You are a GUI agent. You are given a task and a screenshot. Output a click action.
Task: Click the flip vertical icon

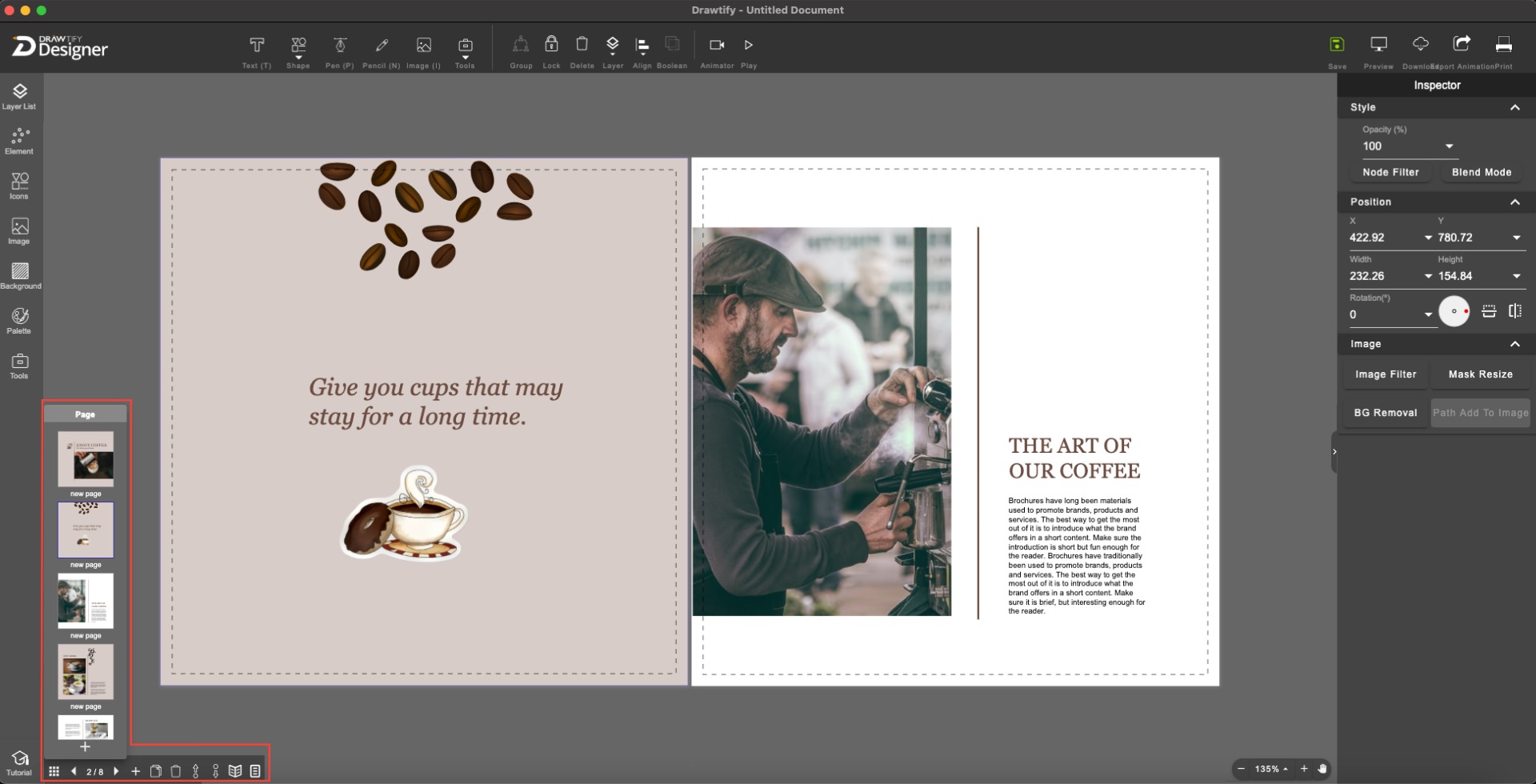click(1489, 311)
